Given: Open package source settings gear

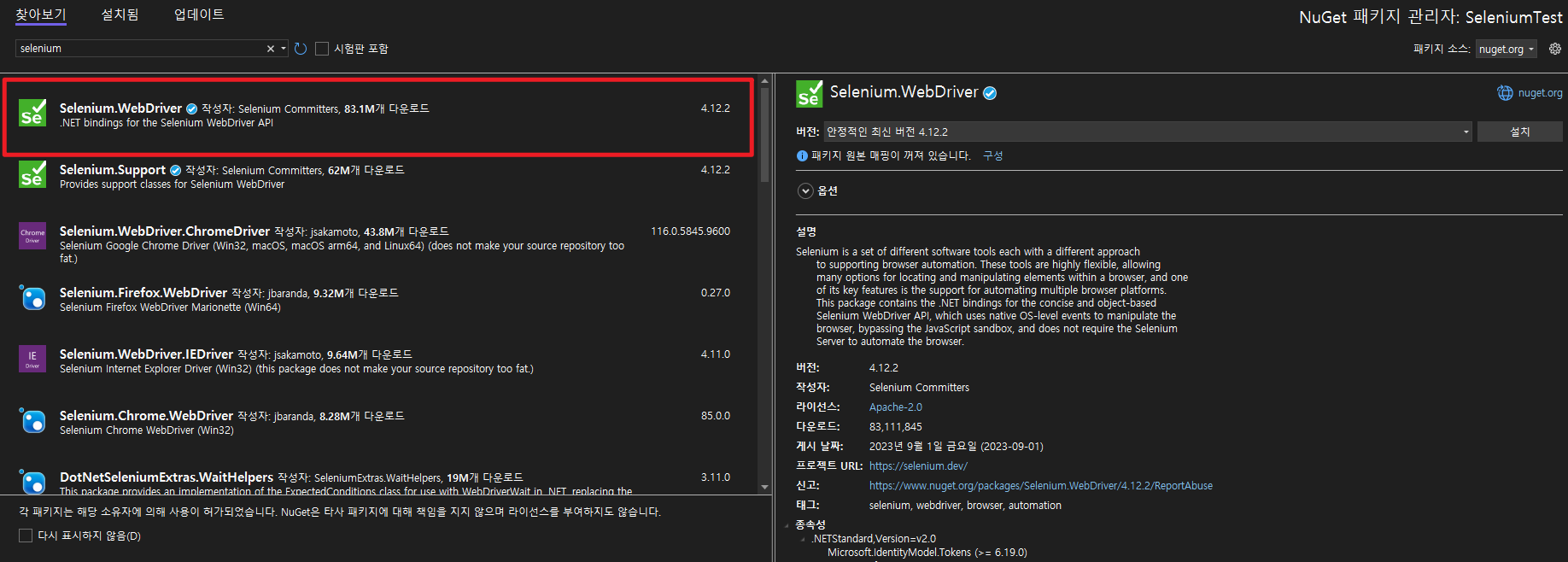Looking at the screenshot, I should coord(1555,49).
